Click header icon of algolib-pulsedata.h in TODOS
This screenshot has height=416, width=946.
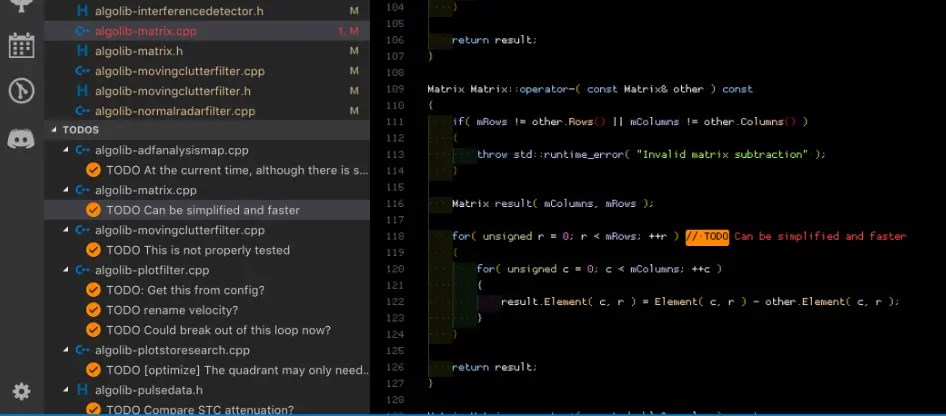click(x=83, y=390)
